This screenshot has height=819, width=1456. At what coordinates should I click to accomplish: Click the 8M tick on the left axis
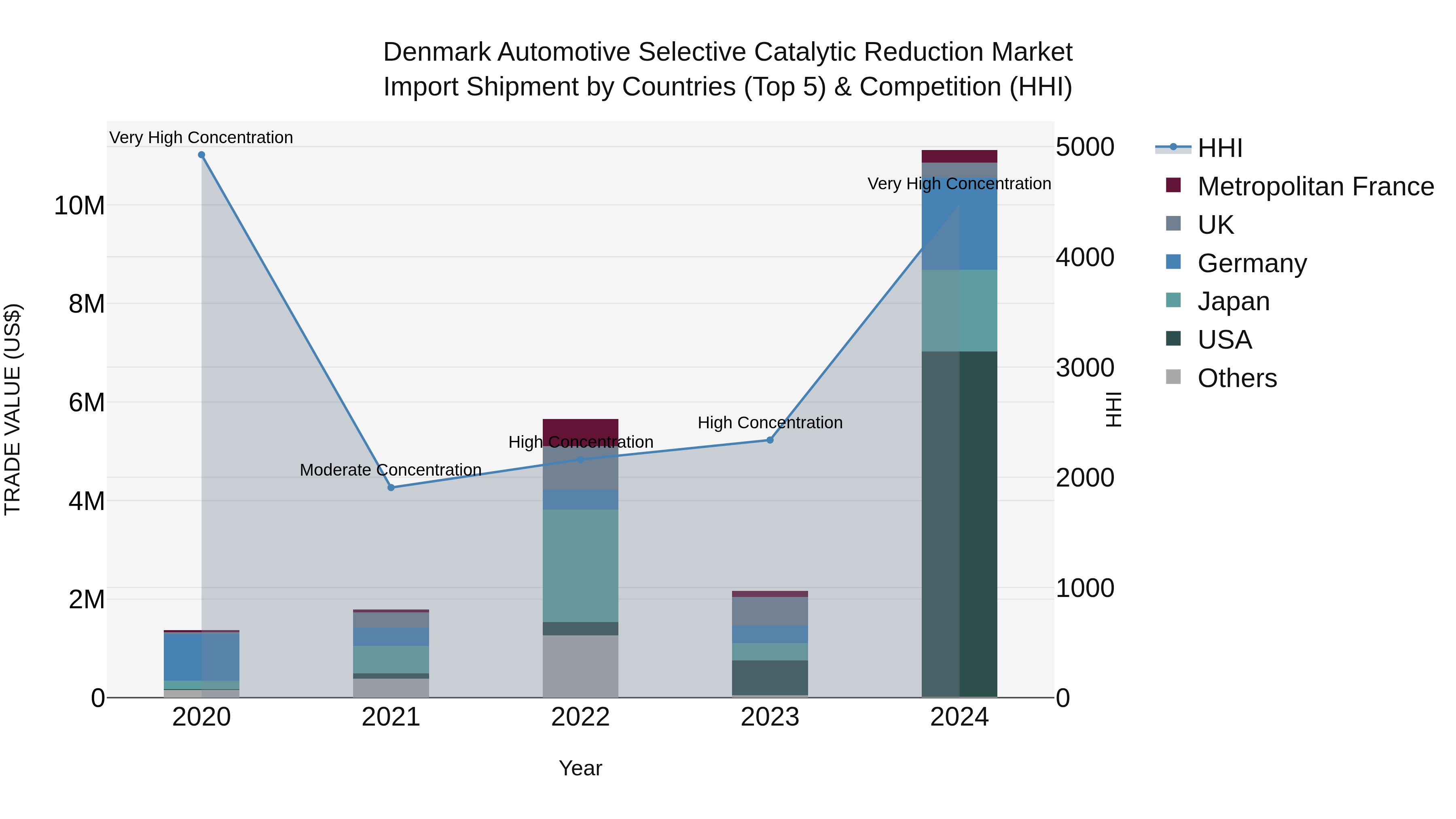pos(87,304)
